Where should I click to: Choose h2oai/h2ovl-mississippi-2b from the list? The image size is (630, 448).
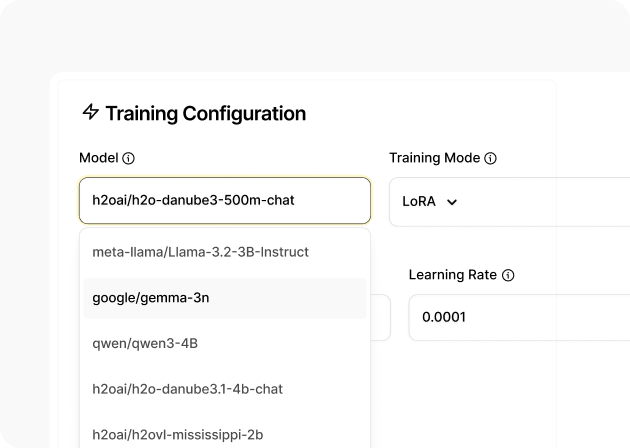[177, 434]
